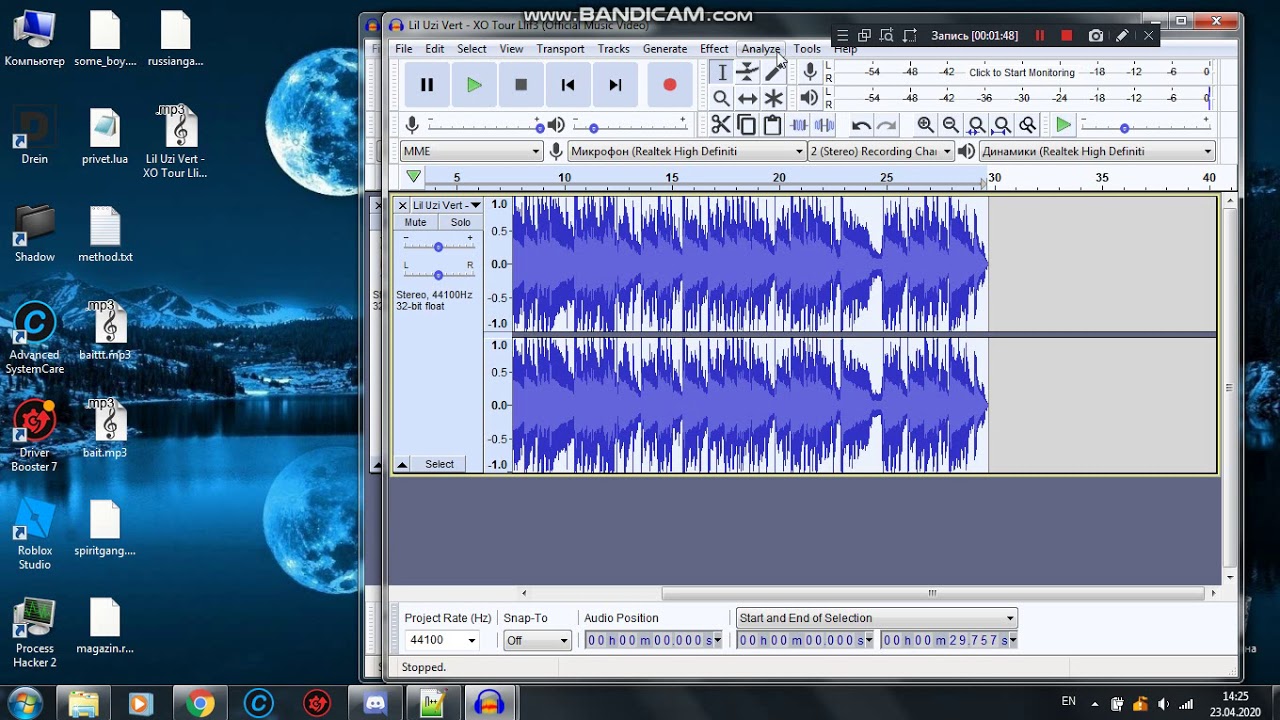Screen dimensions: 1280x720
Task: Click the Windows Start button
Action: (x=24, y=703)
